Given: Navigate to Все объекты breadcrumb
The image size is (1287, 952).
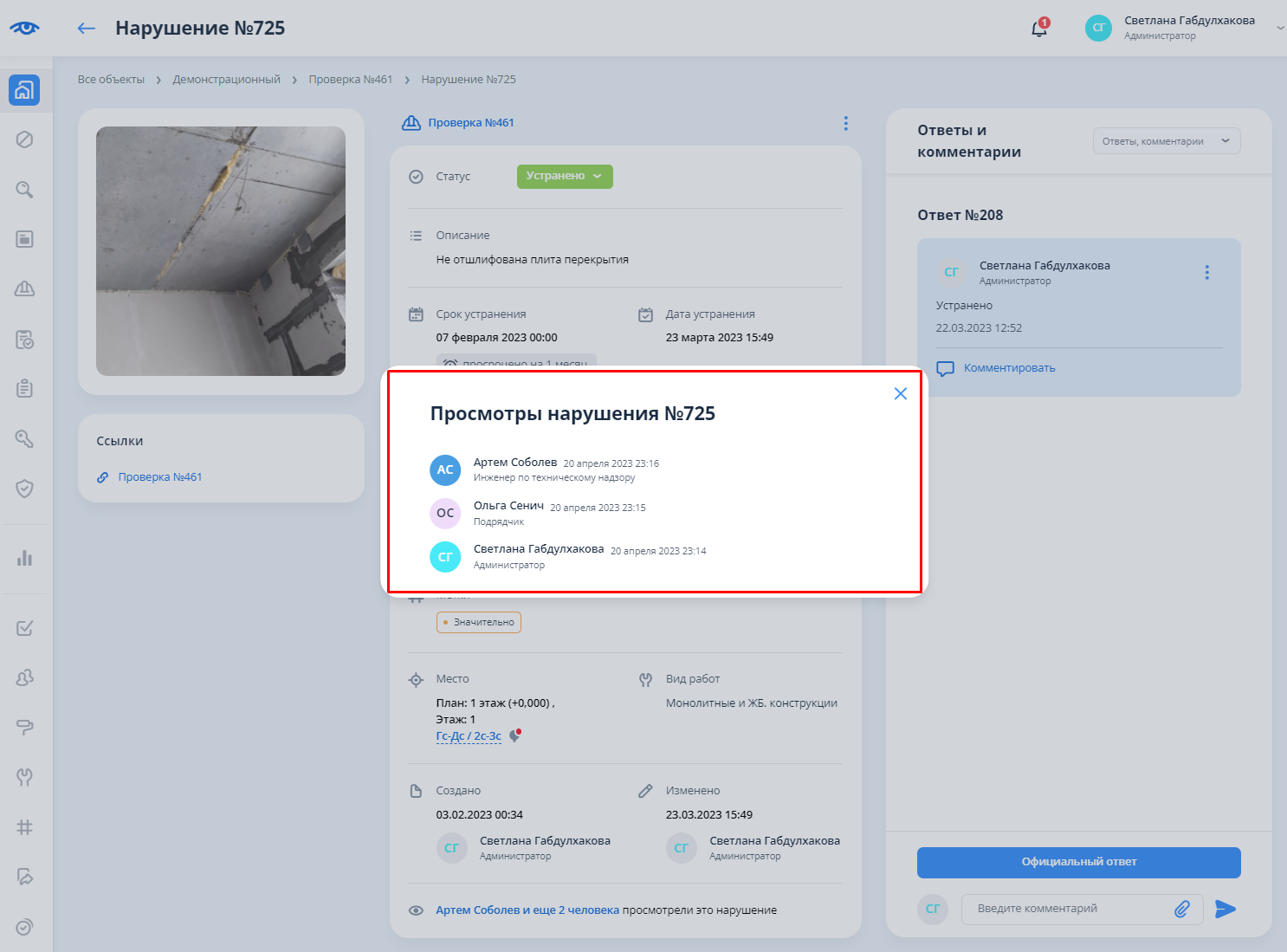Looking at the screenshot, I should (111, 80).
